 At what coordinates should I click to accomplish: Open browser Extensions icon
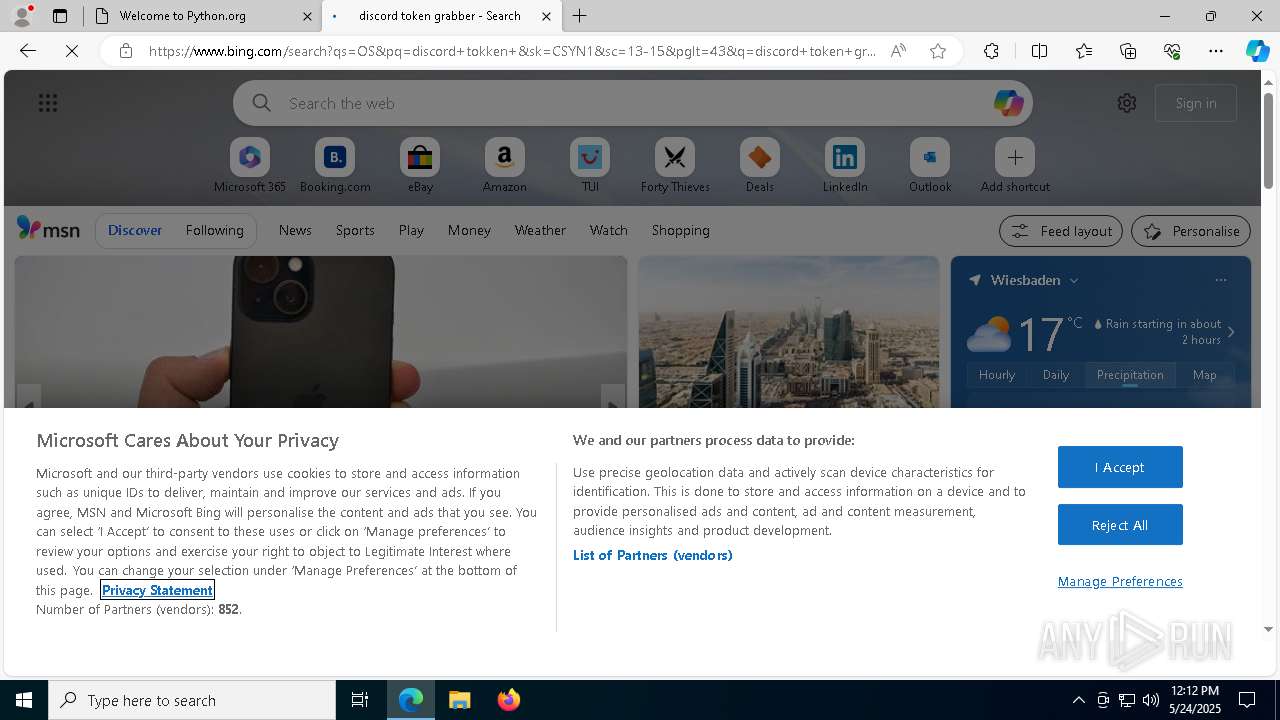click(x=991, y=51)
